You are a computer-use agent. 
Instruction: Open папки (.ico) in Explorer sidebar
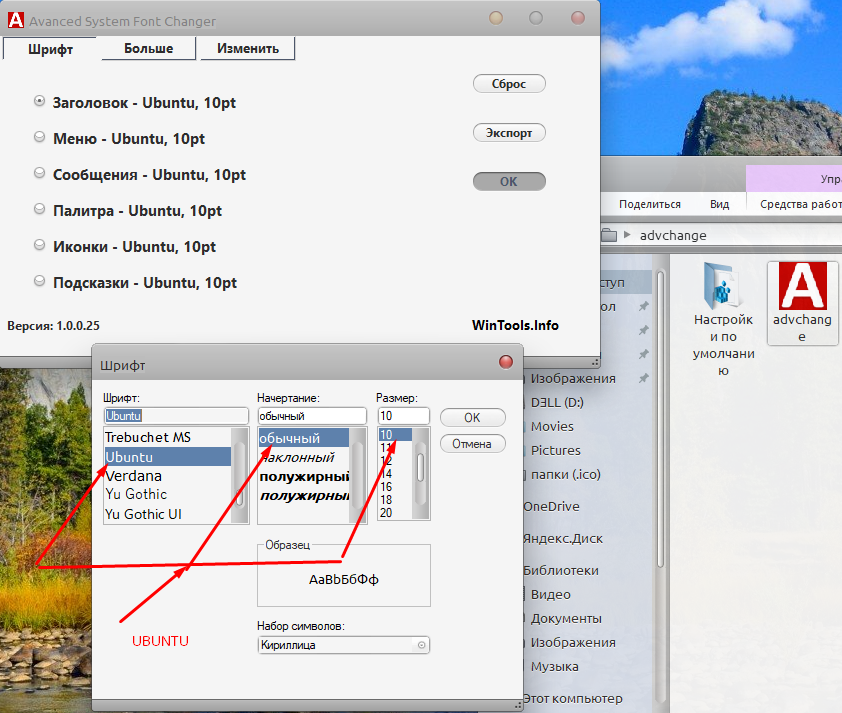pyautogui.click(x=565, y=475)
